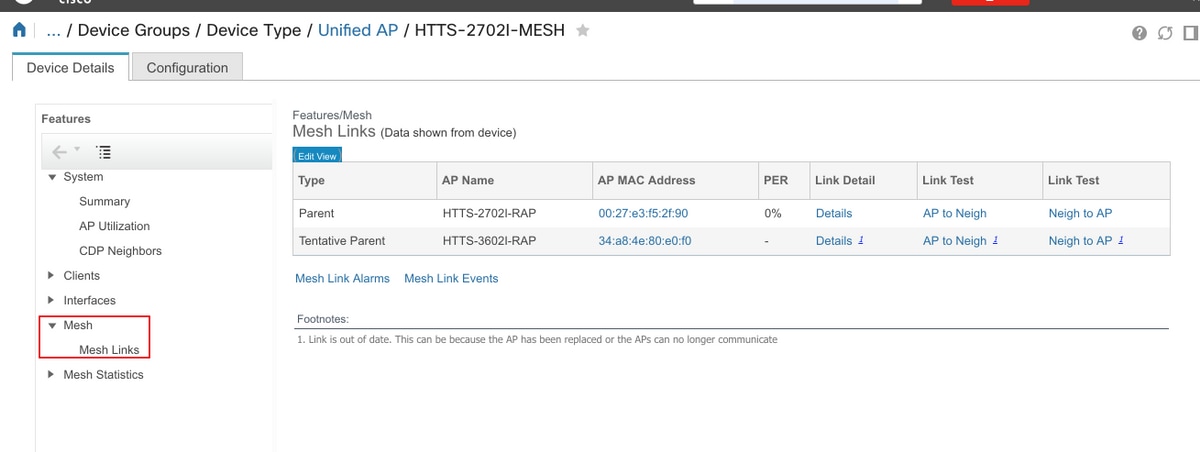This screenshot has width=1200, height=452.
Task: Run Neigh to AP test for Tentative Parent
Action: [1080, 241]
